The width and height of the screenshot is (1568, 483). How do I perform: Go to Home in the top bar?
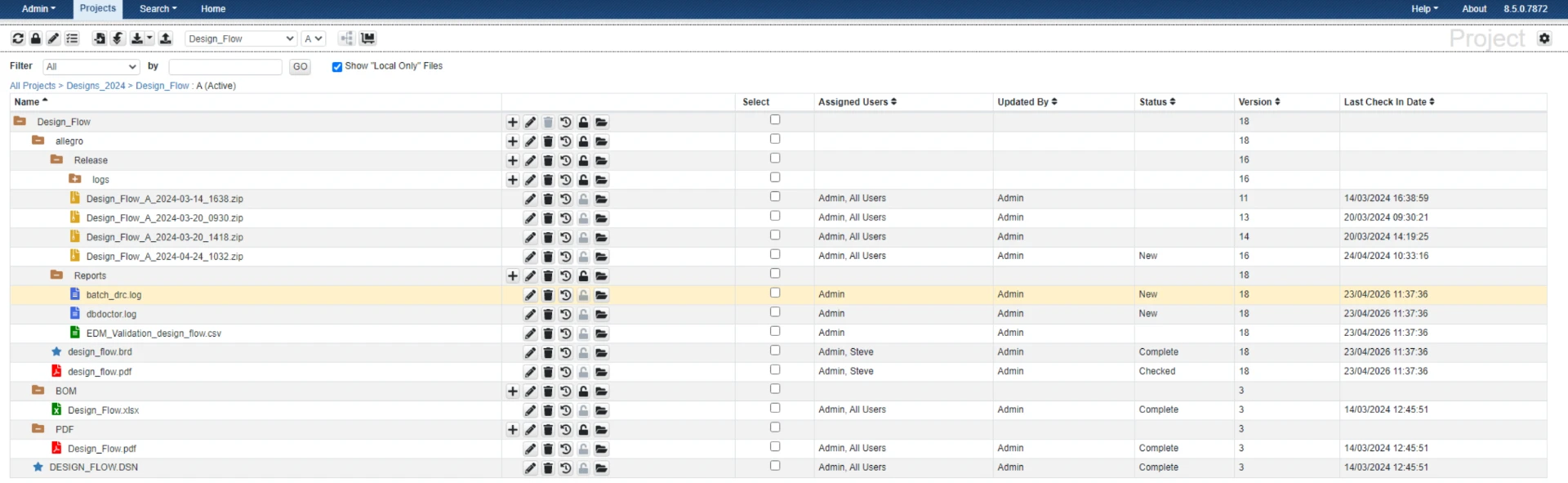pyautogui.click(x=213, y=9)
